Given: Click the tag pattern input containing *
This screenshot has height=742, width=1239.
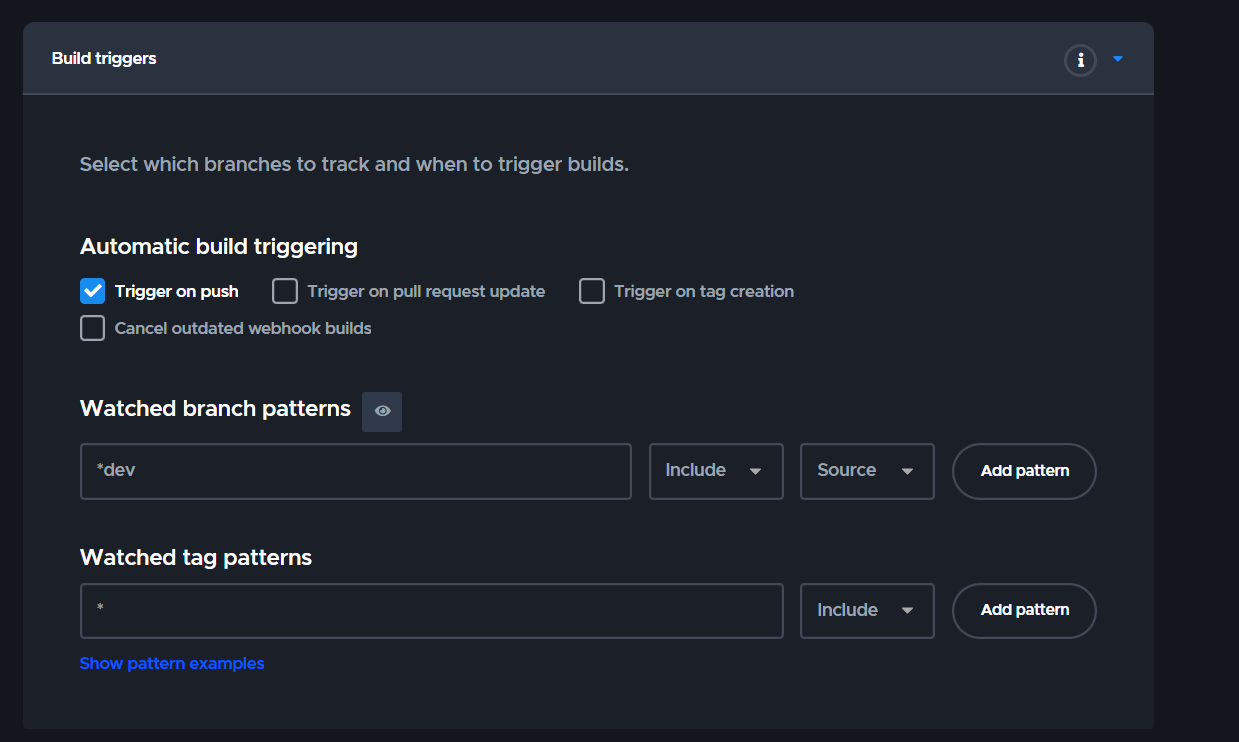Looking at the screenshot, I should 430,611.
